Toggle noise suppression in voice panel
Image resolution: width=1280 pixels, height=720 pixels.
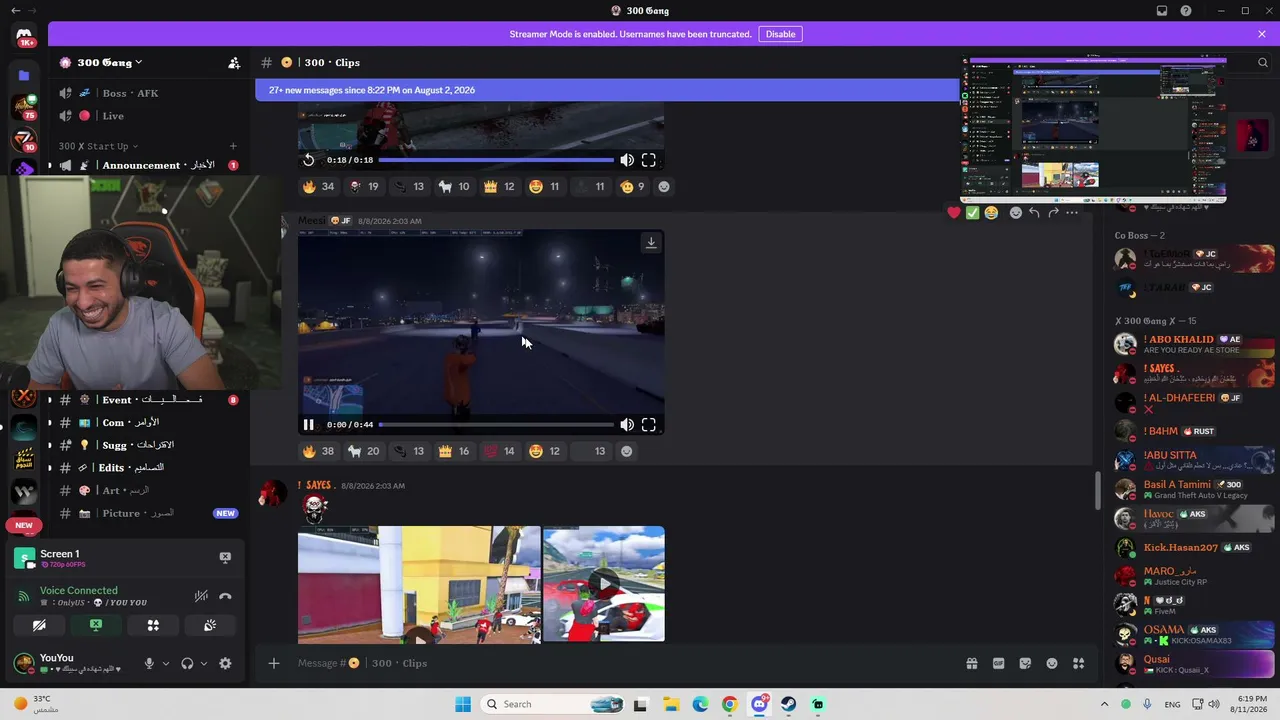(x=201, y=596)
